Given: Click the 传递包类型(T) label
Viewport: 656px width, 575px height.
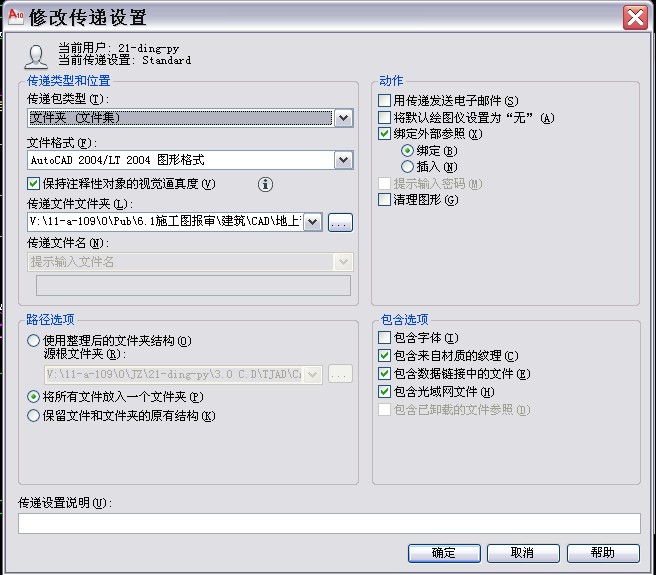Looking at the screenshot, I should [x=68, y=99].
